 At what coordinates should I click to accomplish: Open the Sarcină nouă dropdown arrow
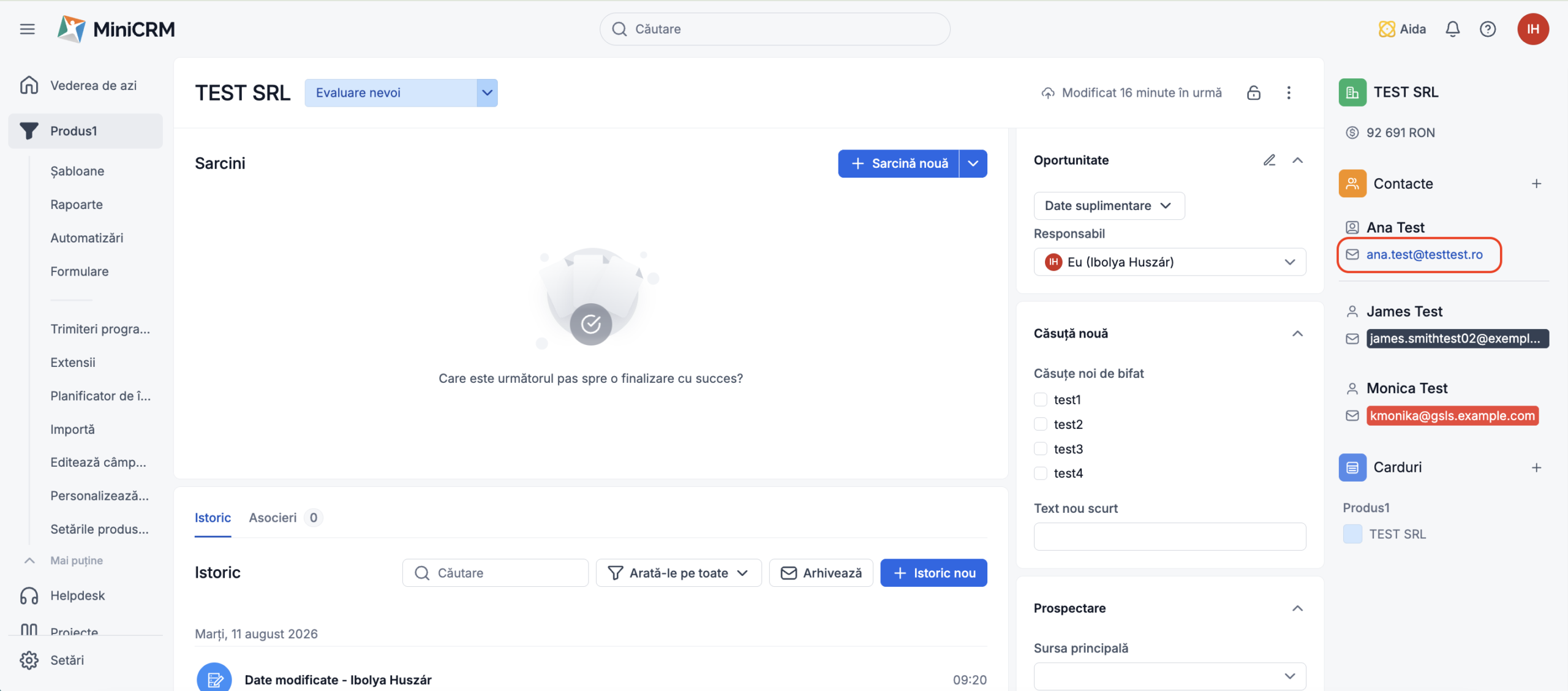coord(973,164)
